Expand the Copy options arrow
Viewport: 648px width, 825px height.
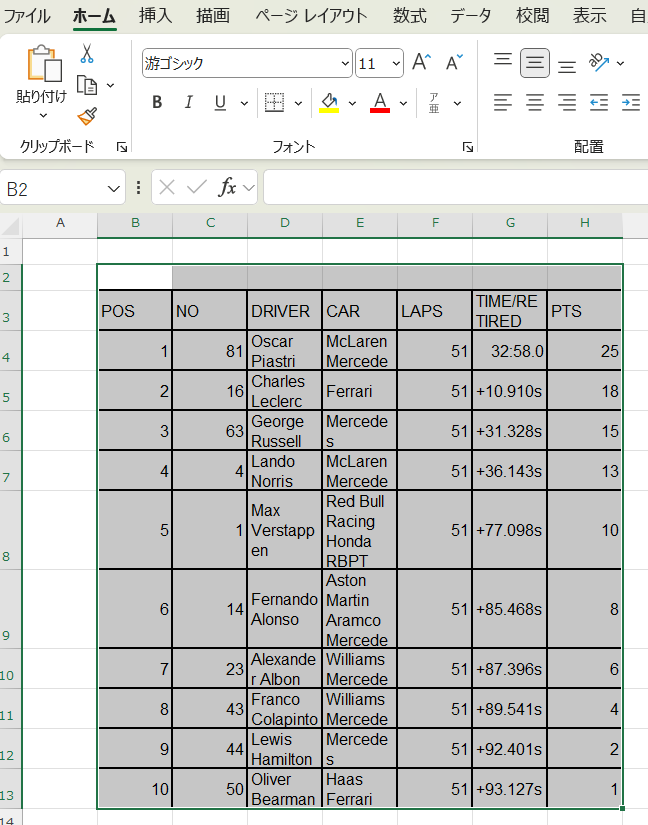coord(110,85)
